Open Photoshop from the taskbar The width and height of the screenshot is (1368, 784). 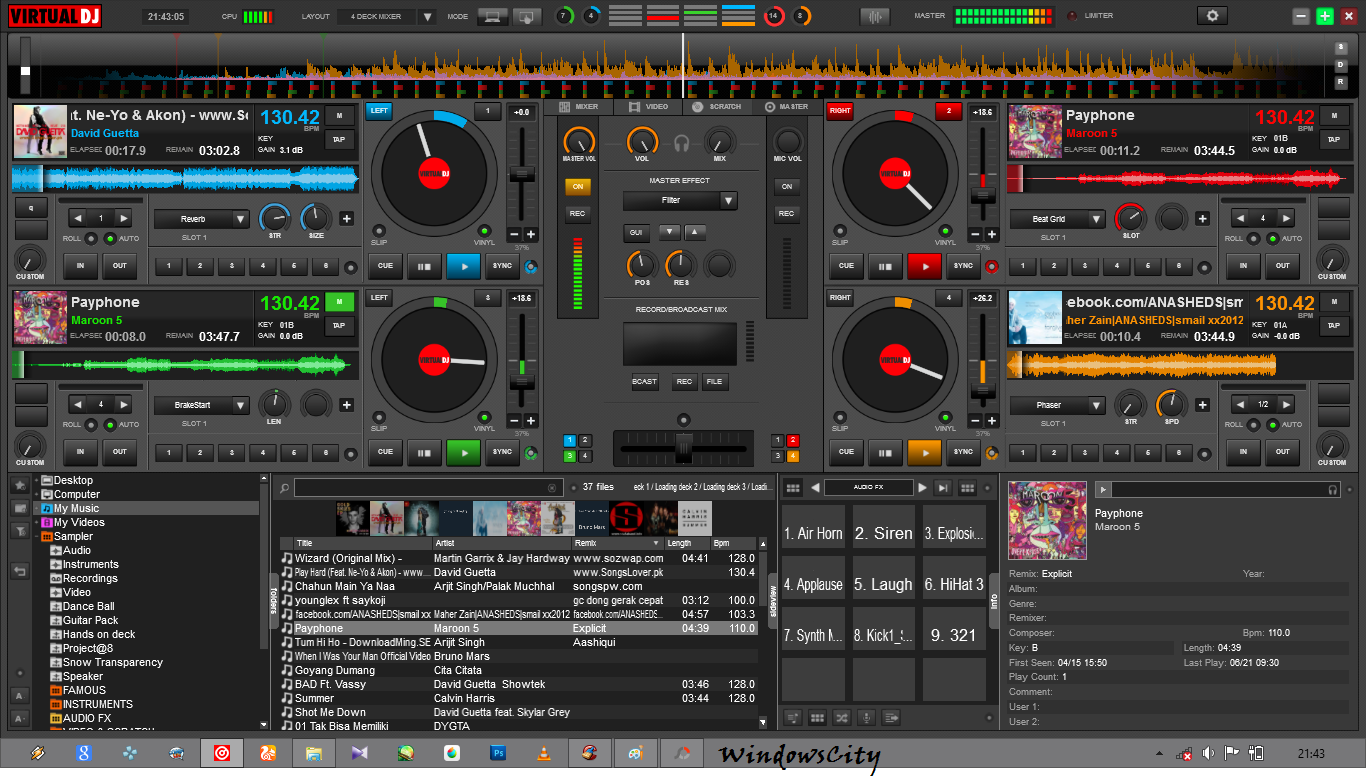[498, 753]
